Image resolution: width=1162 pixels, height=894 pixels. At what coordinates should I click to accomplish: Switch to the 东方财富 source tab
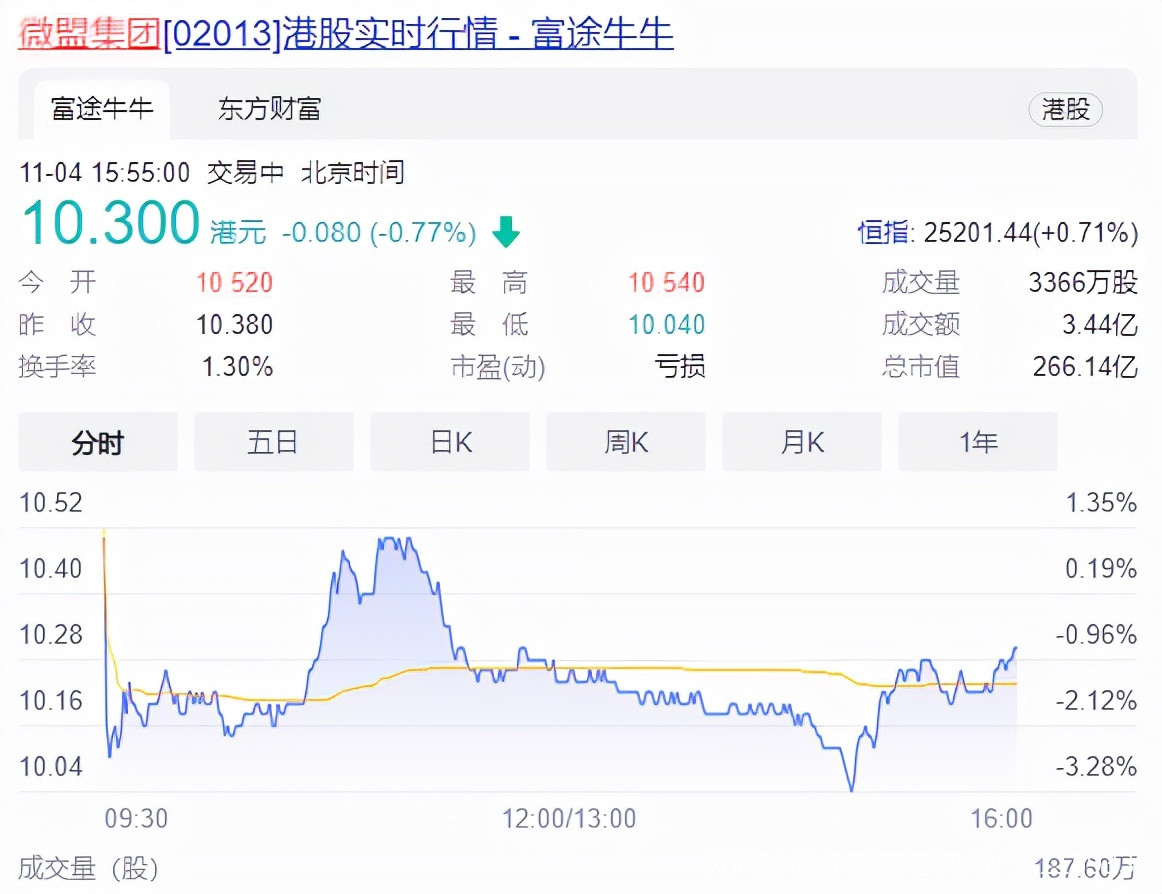270,109
